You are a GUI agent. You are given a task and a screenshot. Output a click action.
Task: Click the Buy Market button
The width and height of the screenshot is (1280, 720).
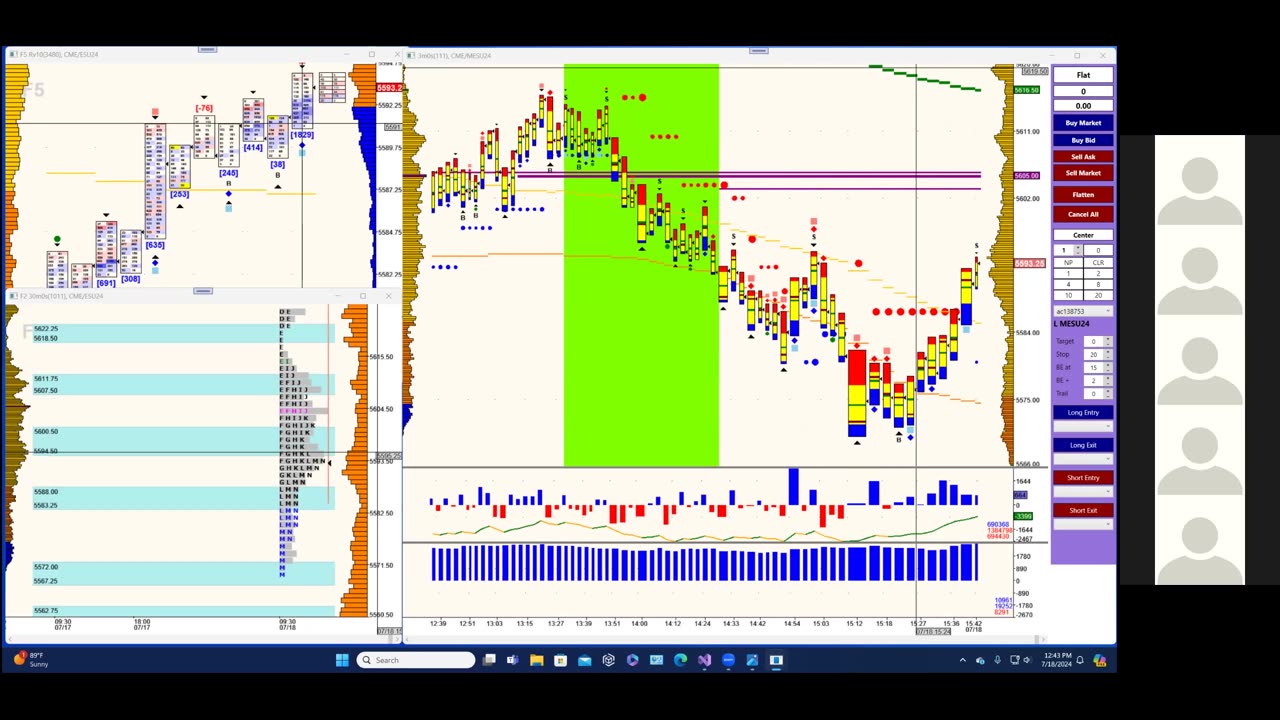[x=1083, y=123]
